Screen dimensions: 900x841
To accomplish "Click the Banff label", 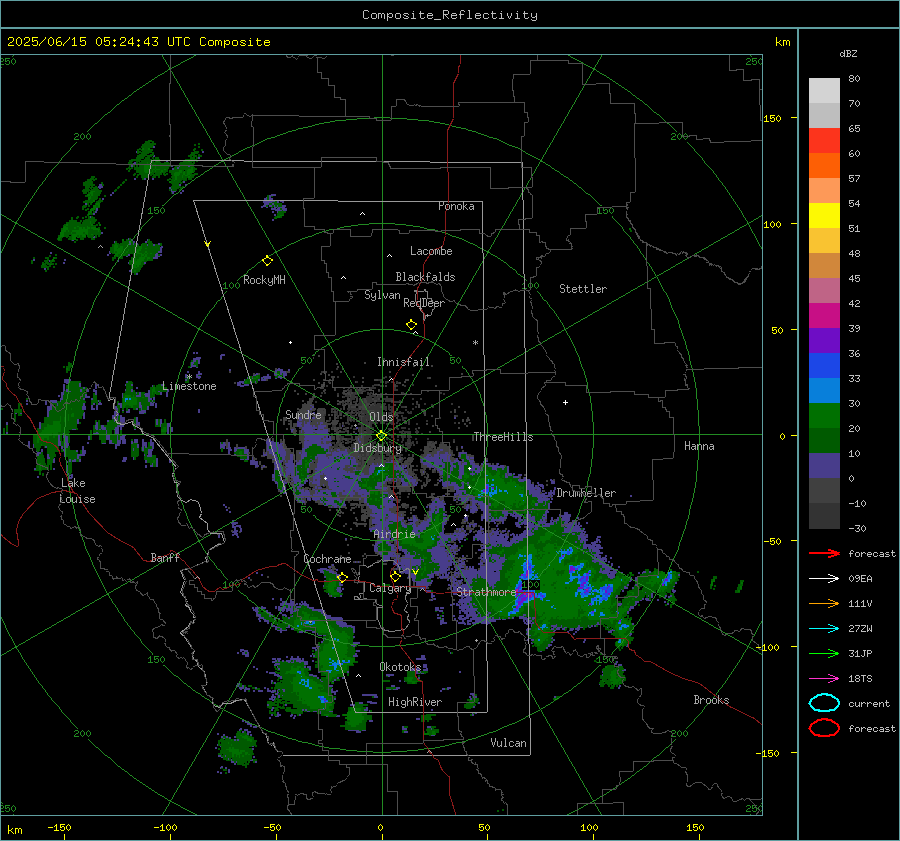I will click(165, 557).
